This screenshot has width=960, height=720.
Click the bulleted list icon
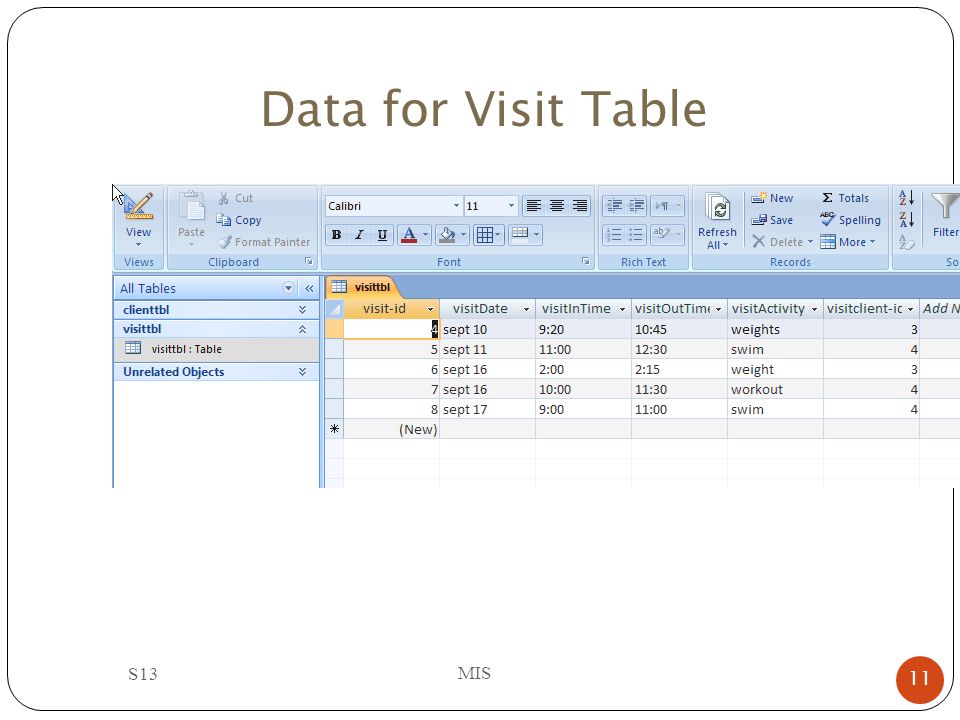tap(637, 234)
